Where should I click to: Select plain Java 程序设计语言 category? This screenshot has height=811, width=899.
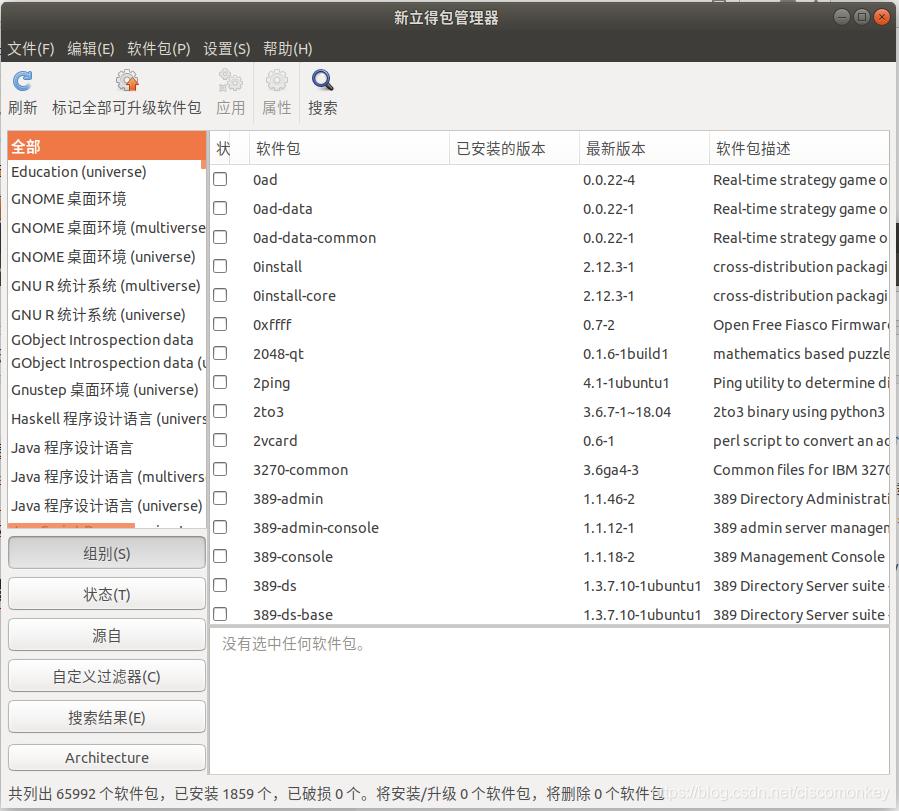[x=107, y=448]
